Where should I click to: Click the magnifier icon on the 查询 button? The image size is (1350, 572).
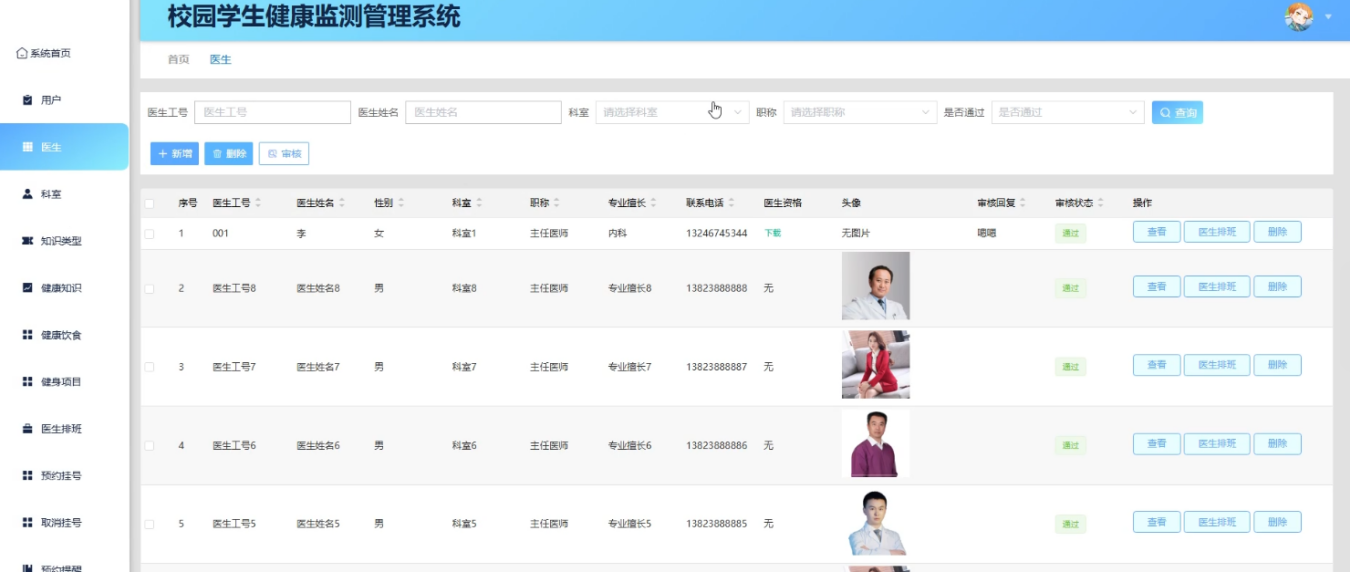[1165, 113]
